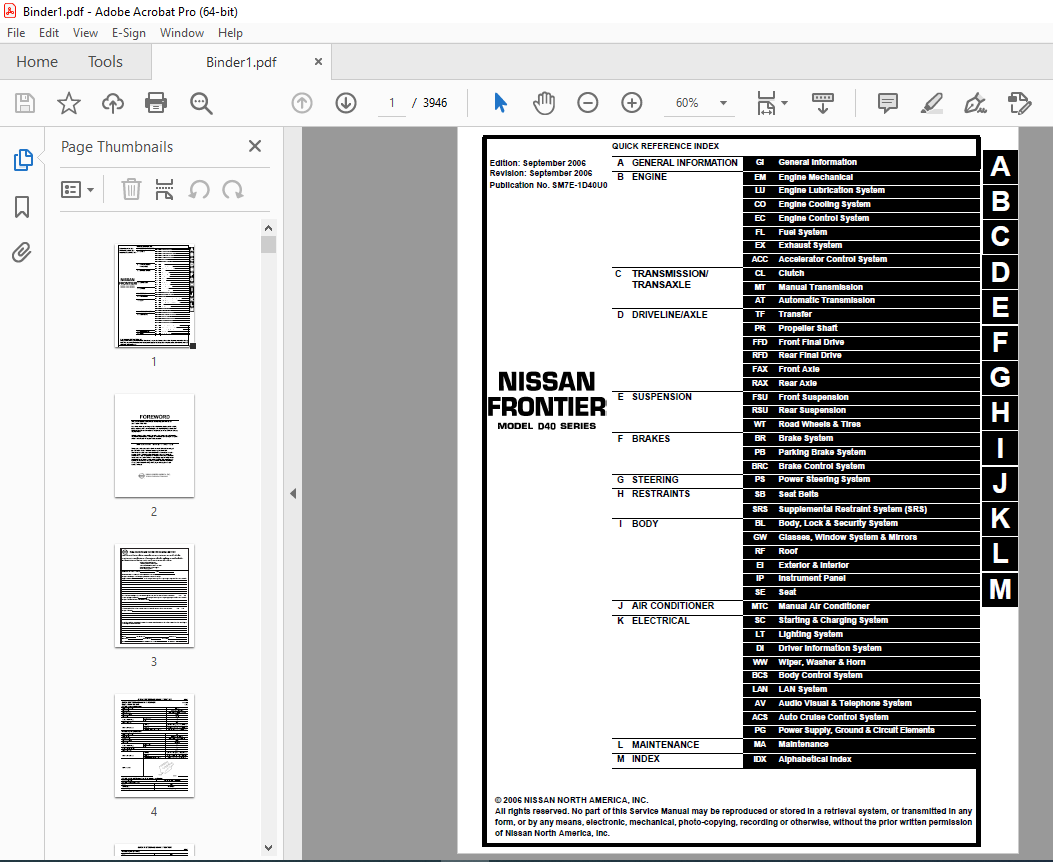Open the File menu
The height and width of the screenshot is (862, 1053).
point(16,33)
